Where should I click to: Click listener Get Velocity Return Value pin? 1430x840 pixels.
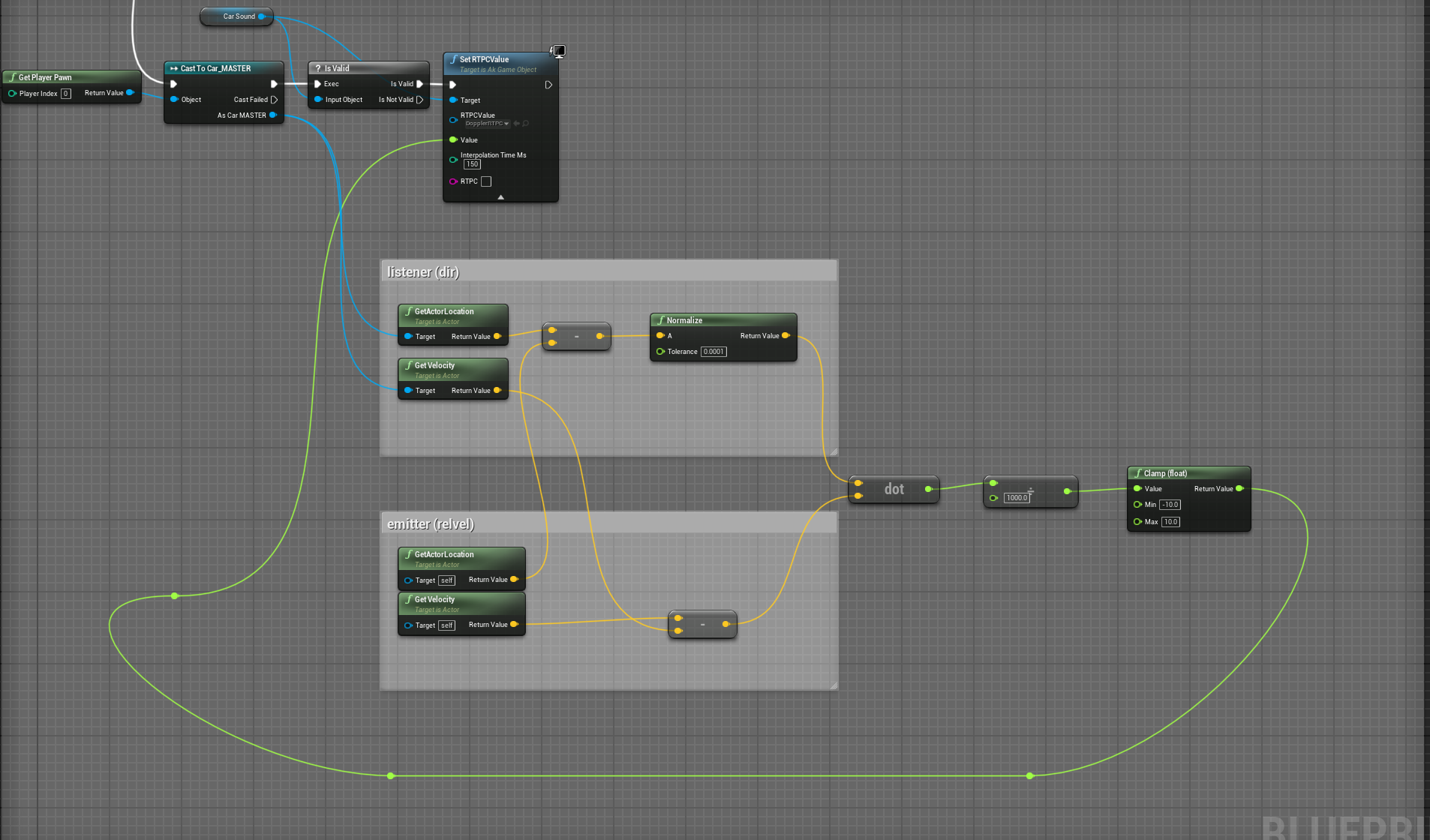pos(497,391)
